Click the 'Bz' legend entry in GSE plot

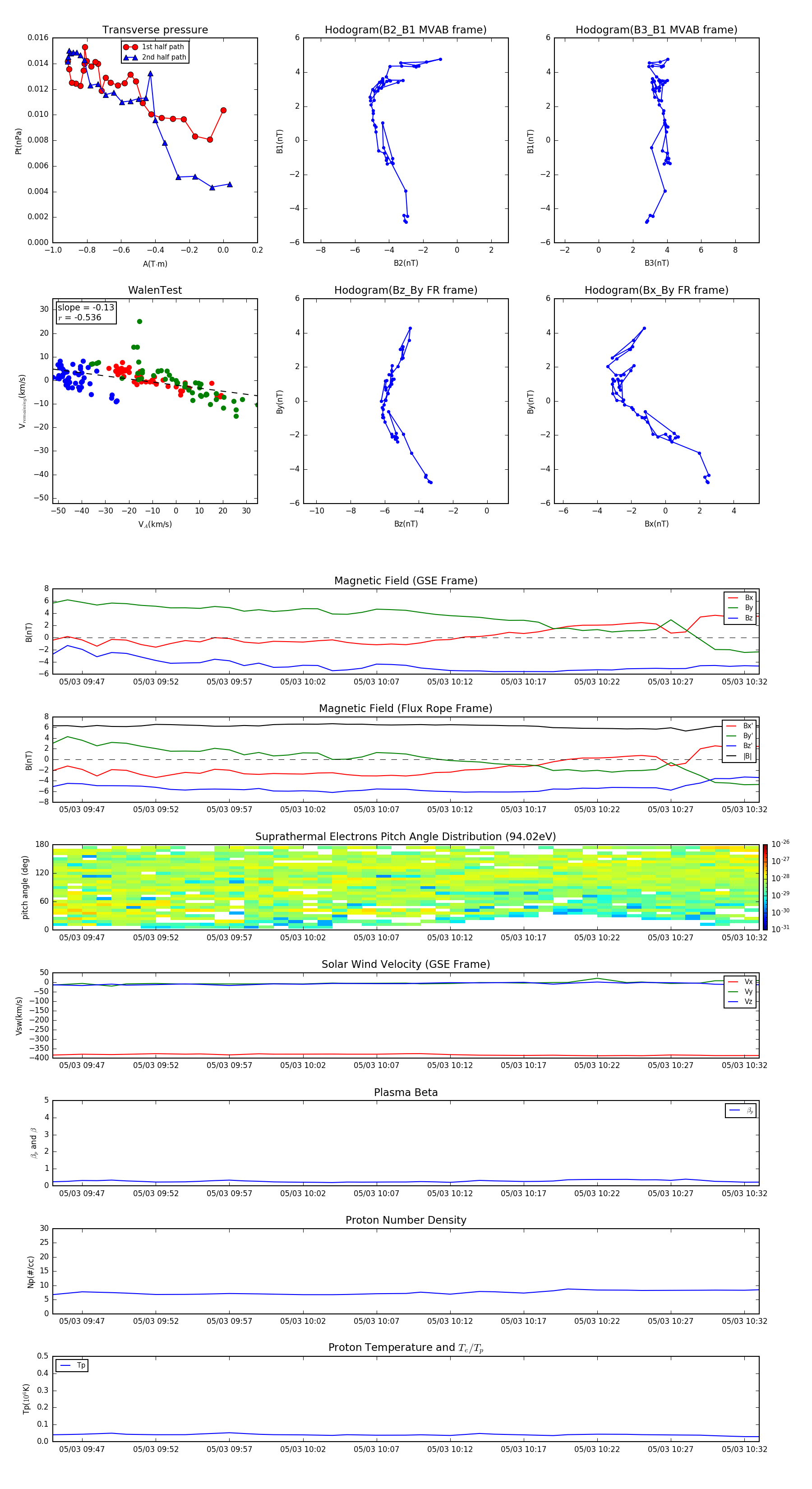(741, 618)
